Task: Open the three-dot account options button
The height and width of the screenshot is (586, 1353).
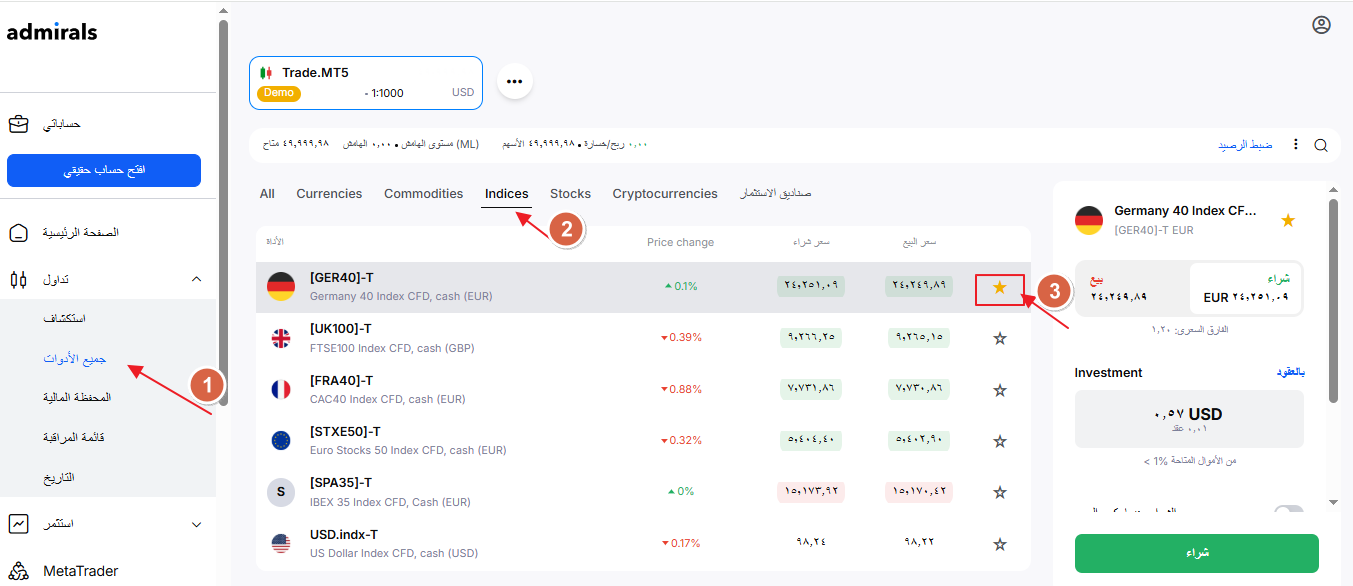Action: [514, 81]
